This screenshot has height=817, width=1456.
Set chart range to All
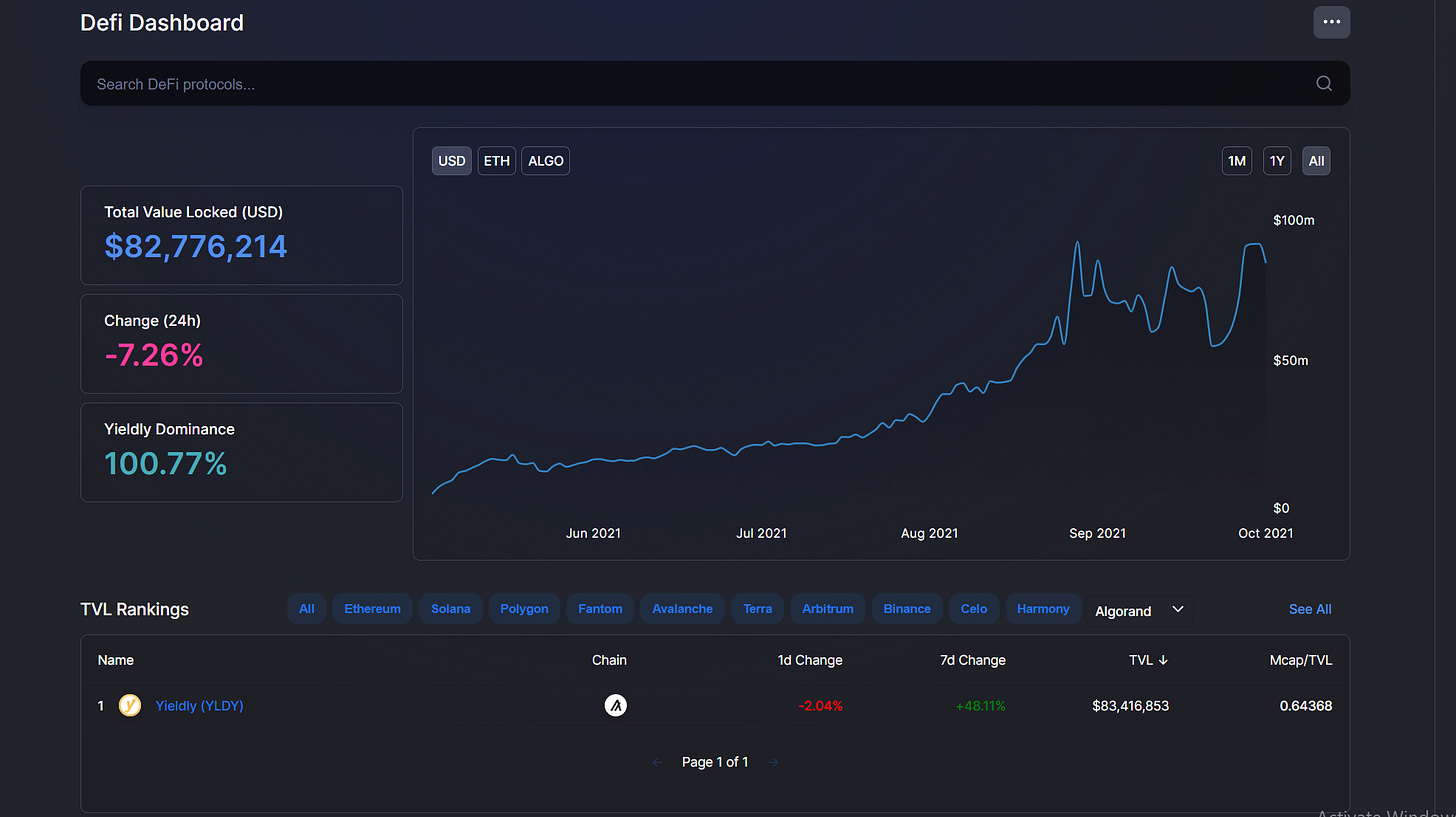1316,161
